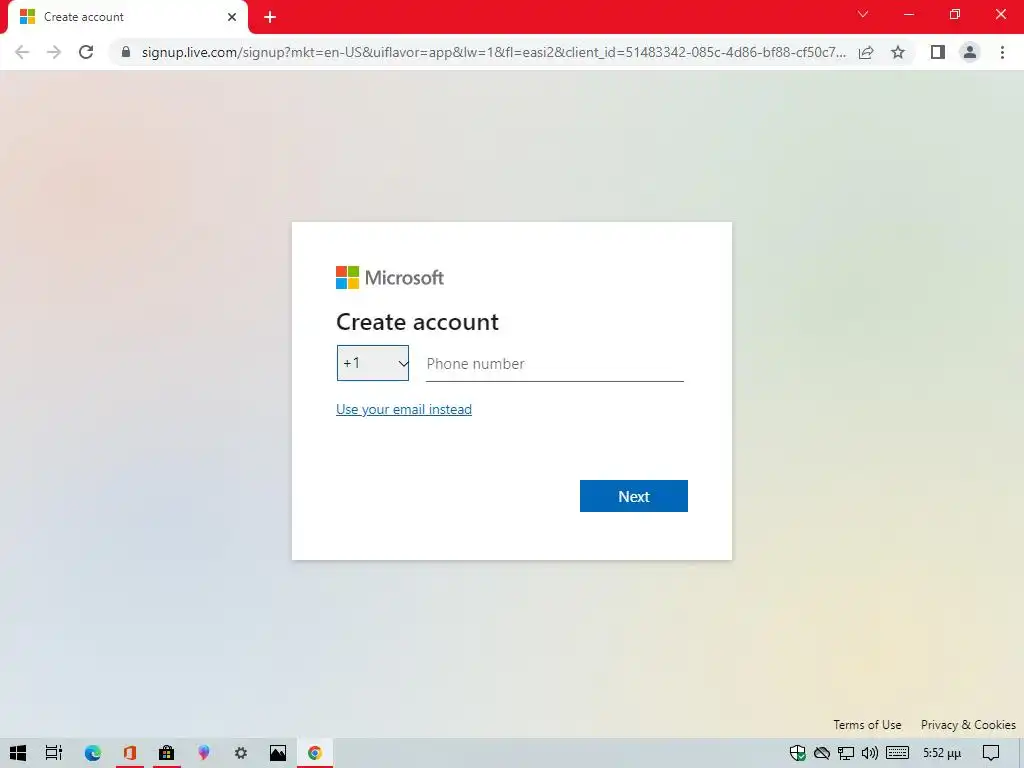This screenshot has height=768, width=1024.
Task: Open Office app from taskbar
Action: tap(129, 753)
